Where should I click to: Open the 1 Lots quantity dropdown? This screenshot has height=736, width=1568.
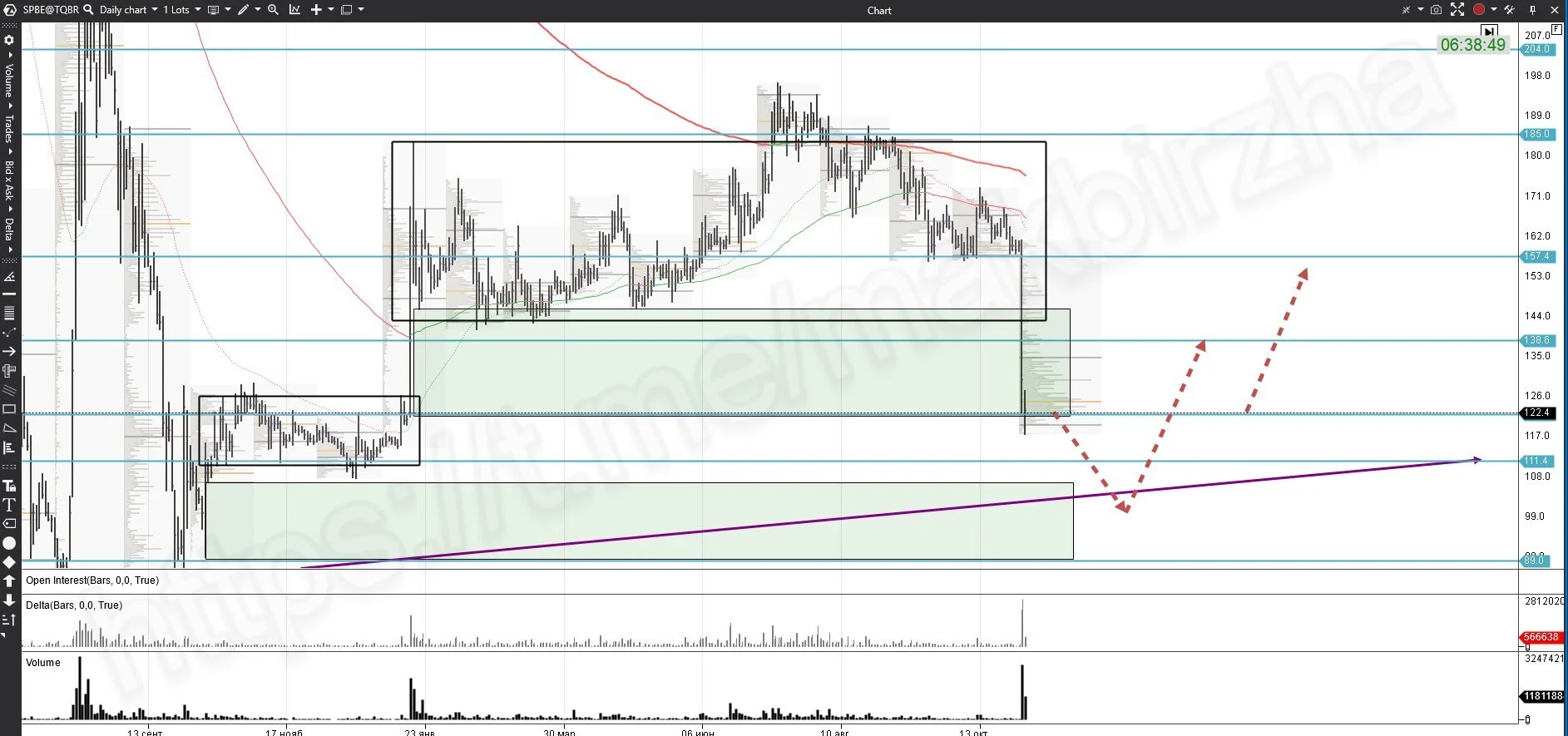click(181, 10)
